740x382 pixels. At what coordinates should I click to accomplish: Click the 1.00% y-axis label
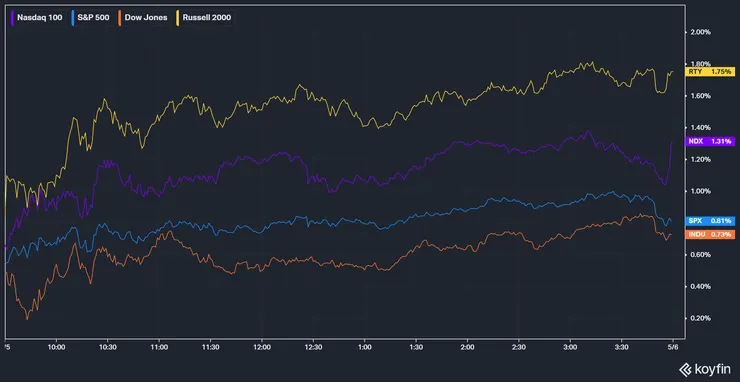click(x=700, y=191)
